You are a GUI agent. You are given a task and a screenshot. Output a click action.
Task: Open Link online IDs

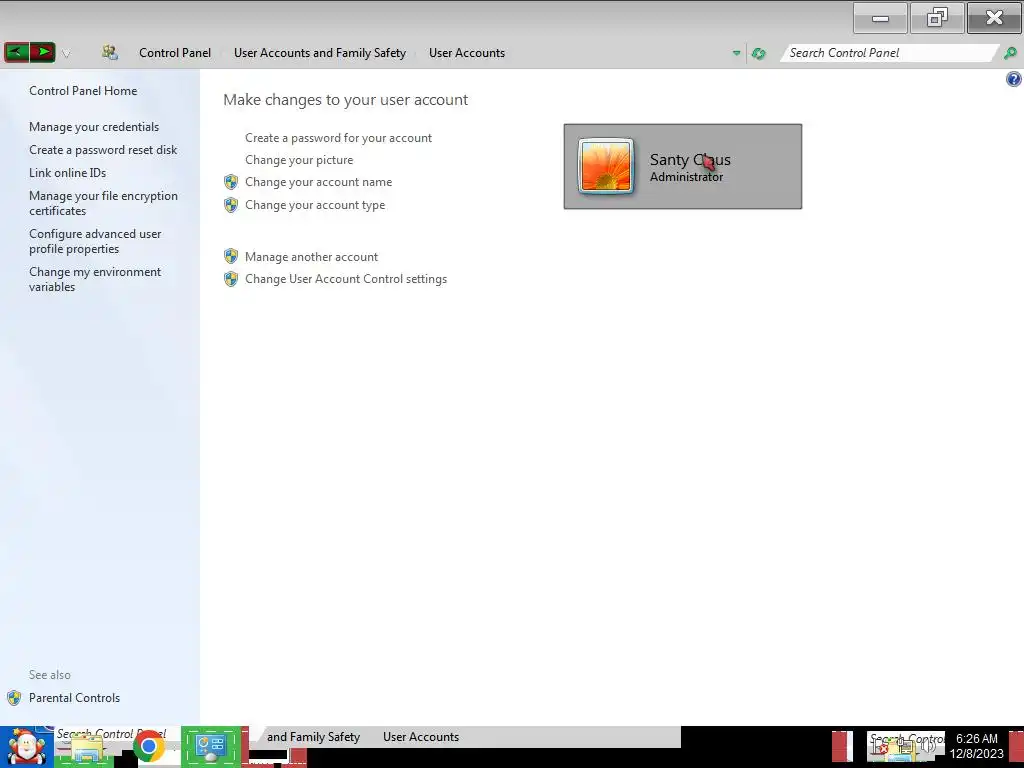point(67,172)
